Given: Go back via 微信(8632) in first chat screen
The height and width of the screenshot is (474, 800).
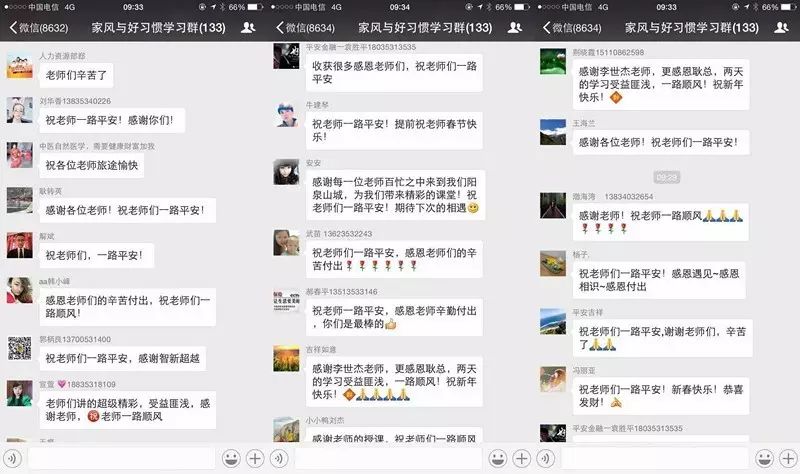Looking at the screenshot, I should (39, 28).
